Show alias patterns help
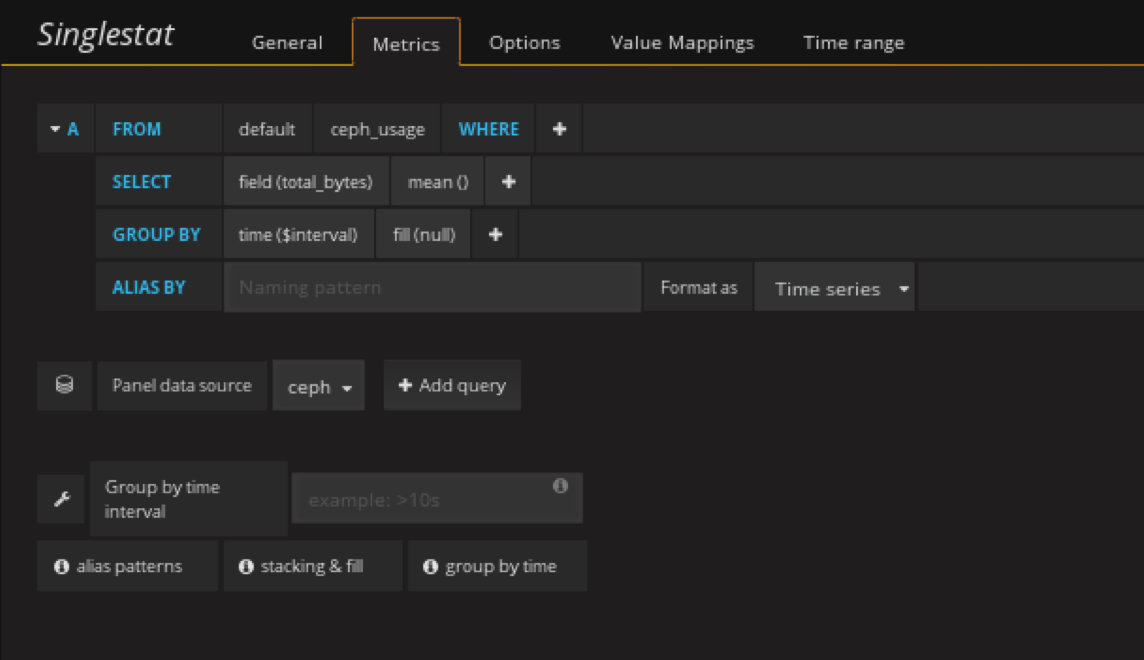This screenshot has width=1144, height=660. (127, 566)
